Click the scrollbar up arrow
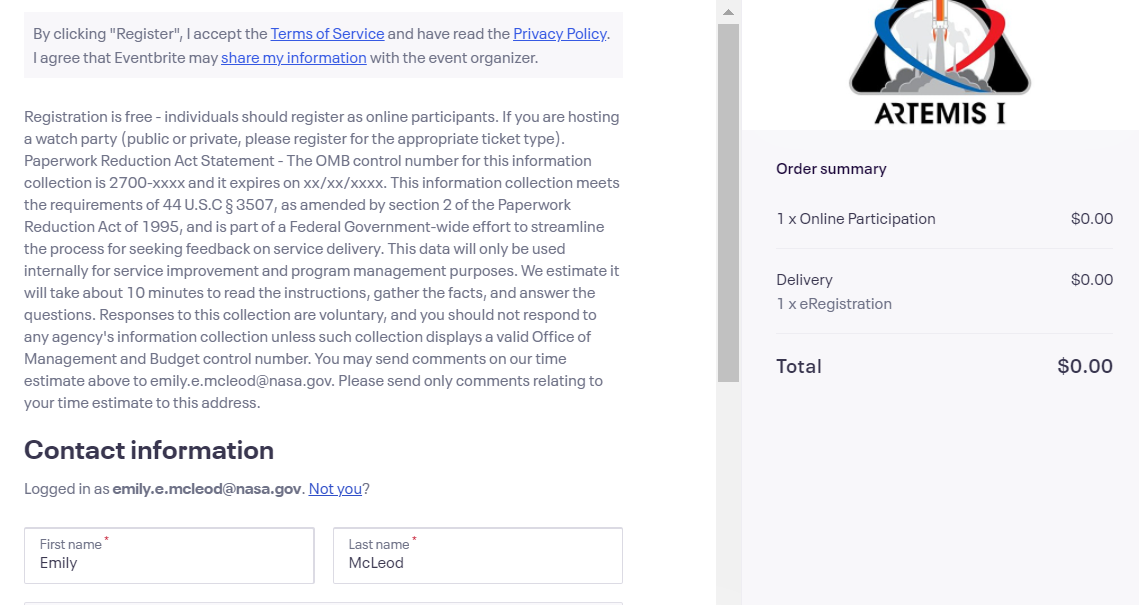 pyautogui.click(x=728, y=12)
